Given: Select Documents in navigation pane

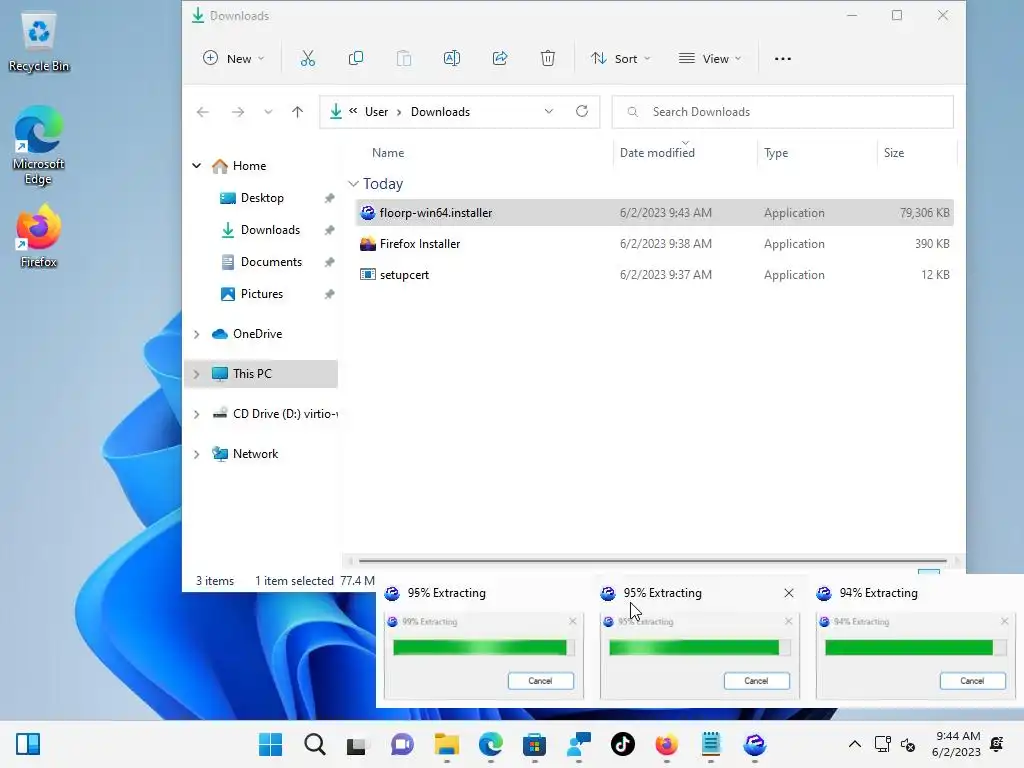Looking at the screenshot, I should pos(271,262).
